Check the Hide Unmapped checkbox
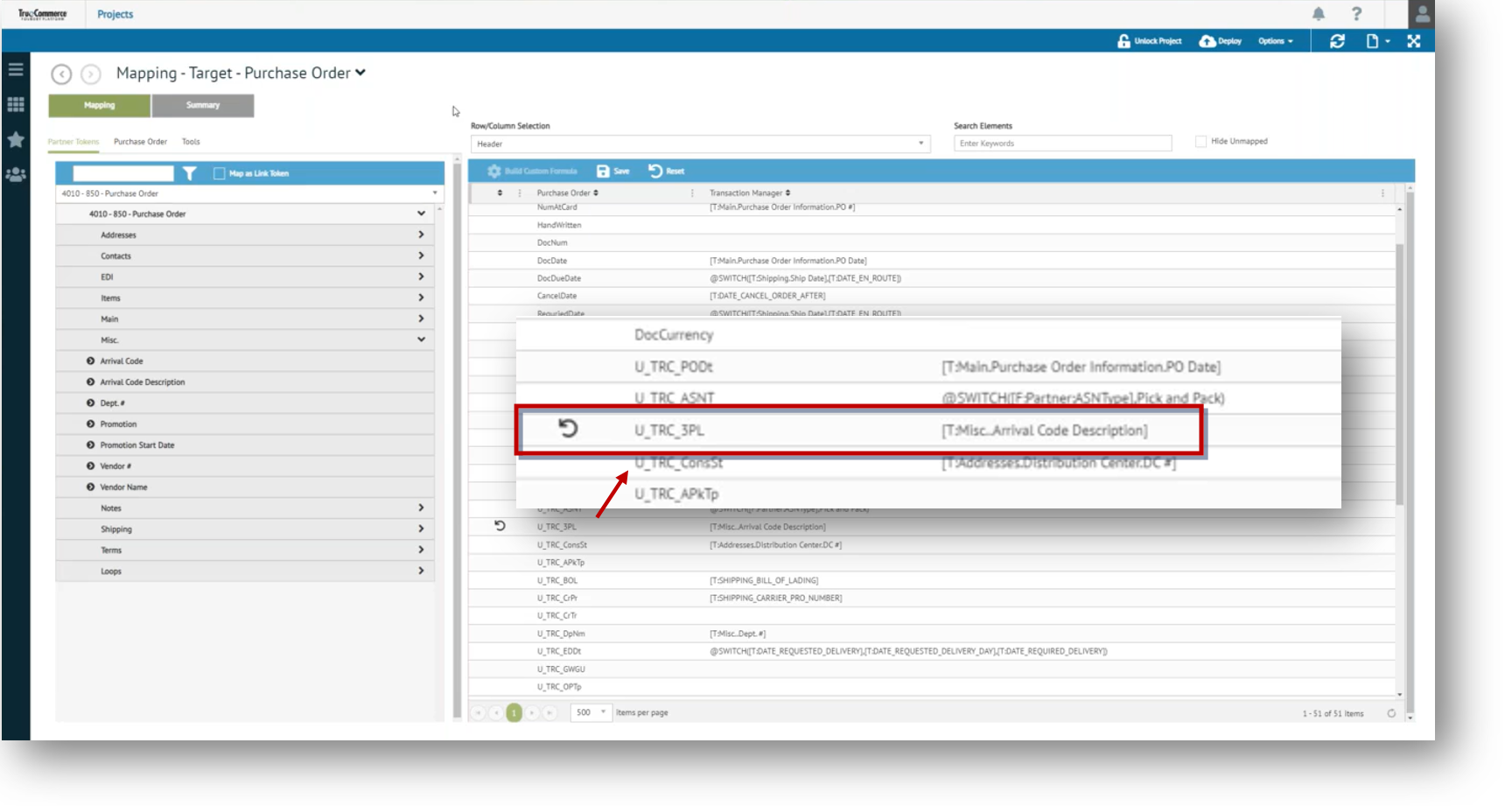1512x806 pixels. (x=1200, y=142)
